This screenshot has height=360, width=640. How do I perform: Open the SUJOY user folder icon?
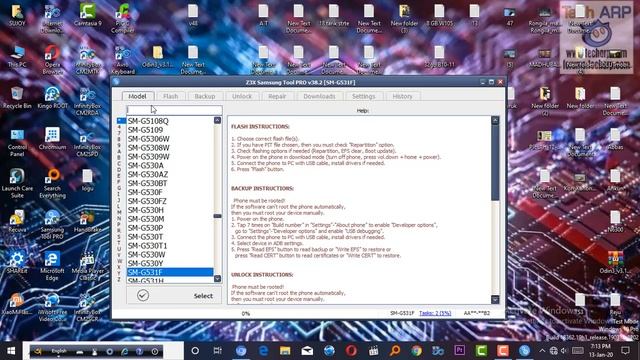pos(17,16)
